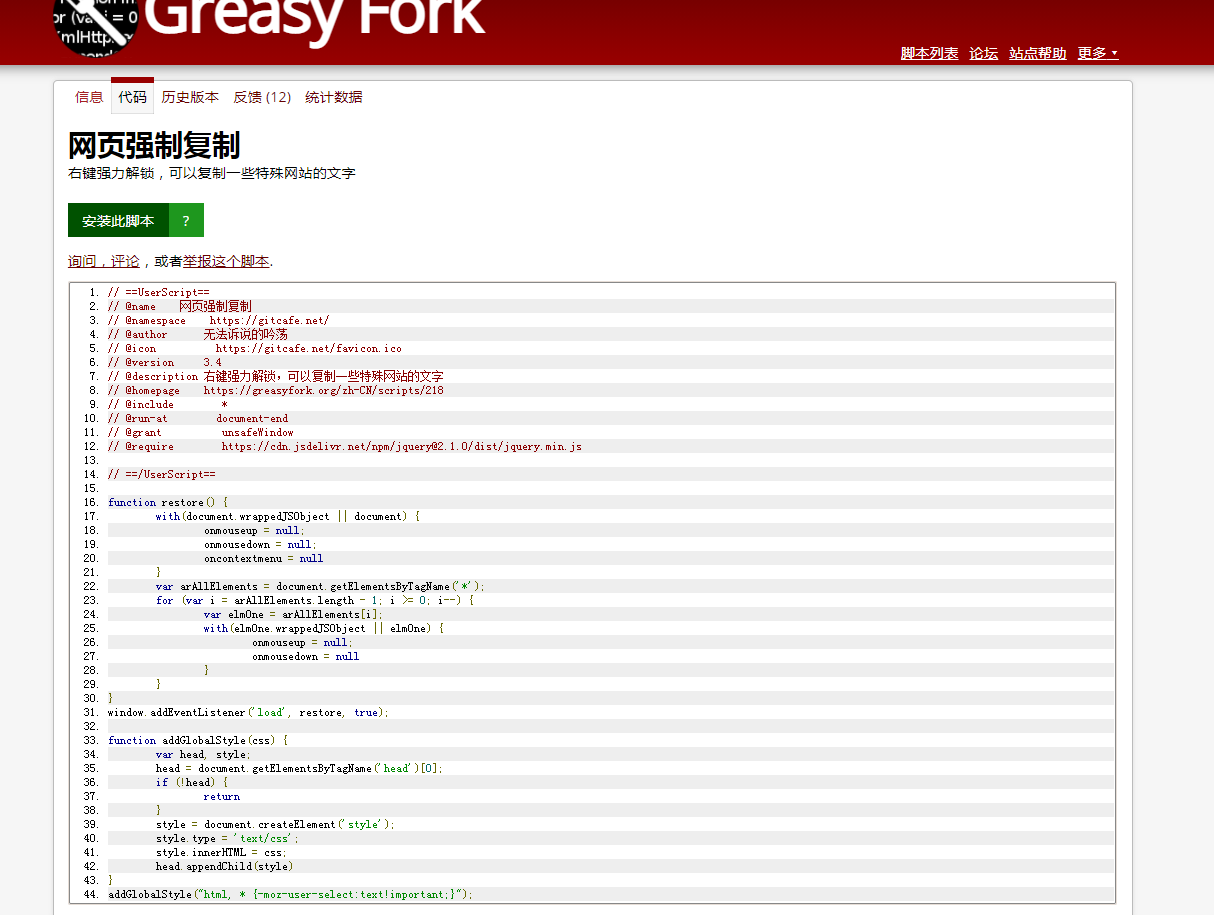Click the ? install help button
The image size is (1214, 915).
coord(186,220)
